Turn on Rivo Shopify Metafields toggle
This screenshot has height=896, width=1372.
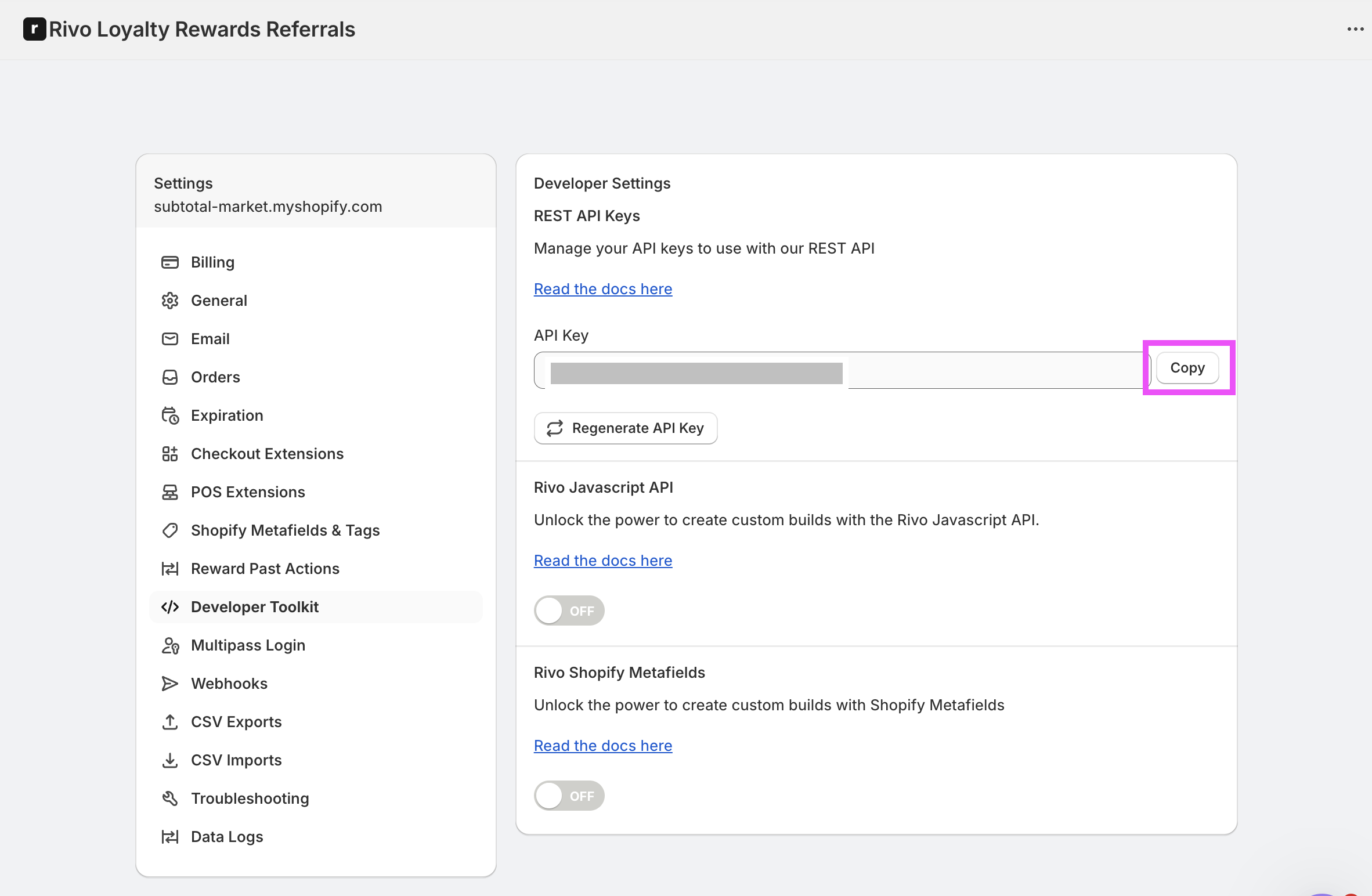(x=569, y=796)
